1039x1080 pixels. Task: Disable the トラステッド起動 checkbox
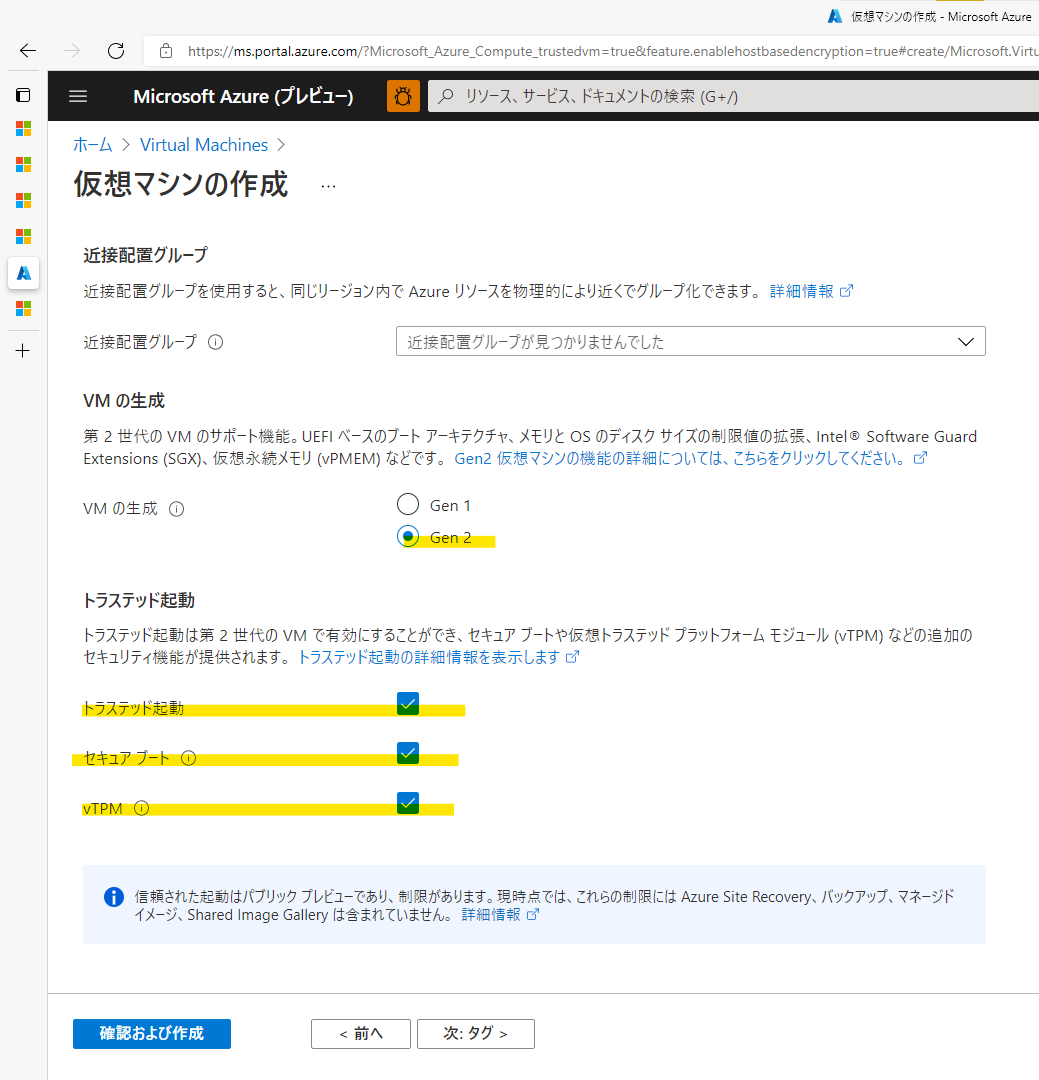[x=407, y=703]
